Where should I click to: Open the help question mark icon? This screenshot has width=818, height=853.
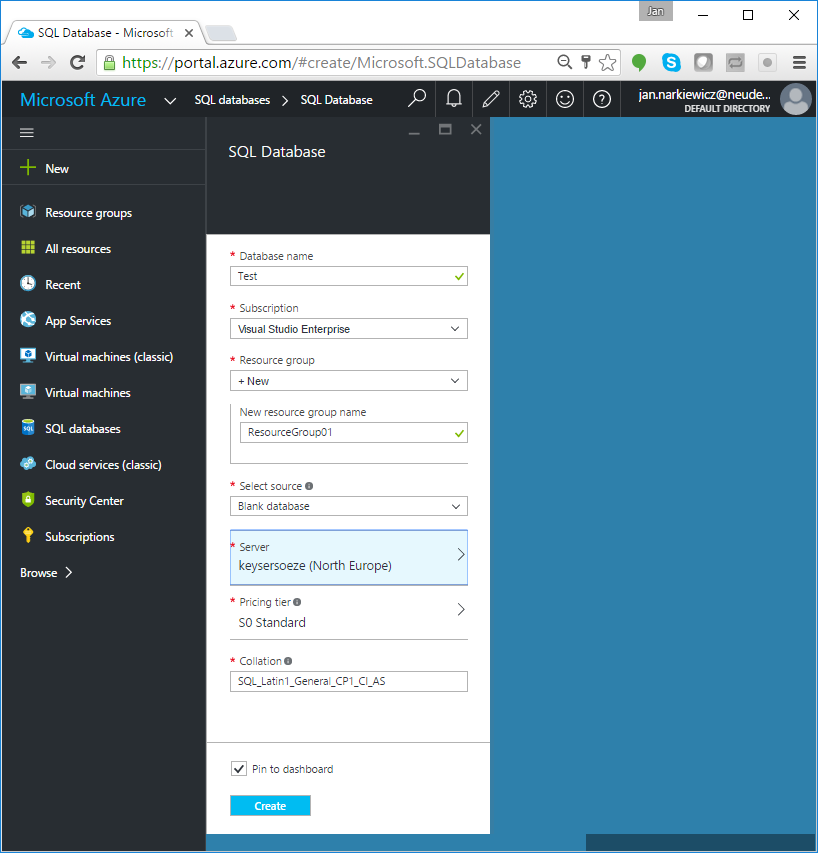point(601,99)
